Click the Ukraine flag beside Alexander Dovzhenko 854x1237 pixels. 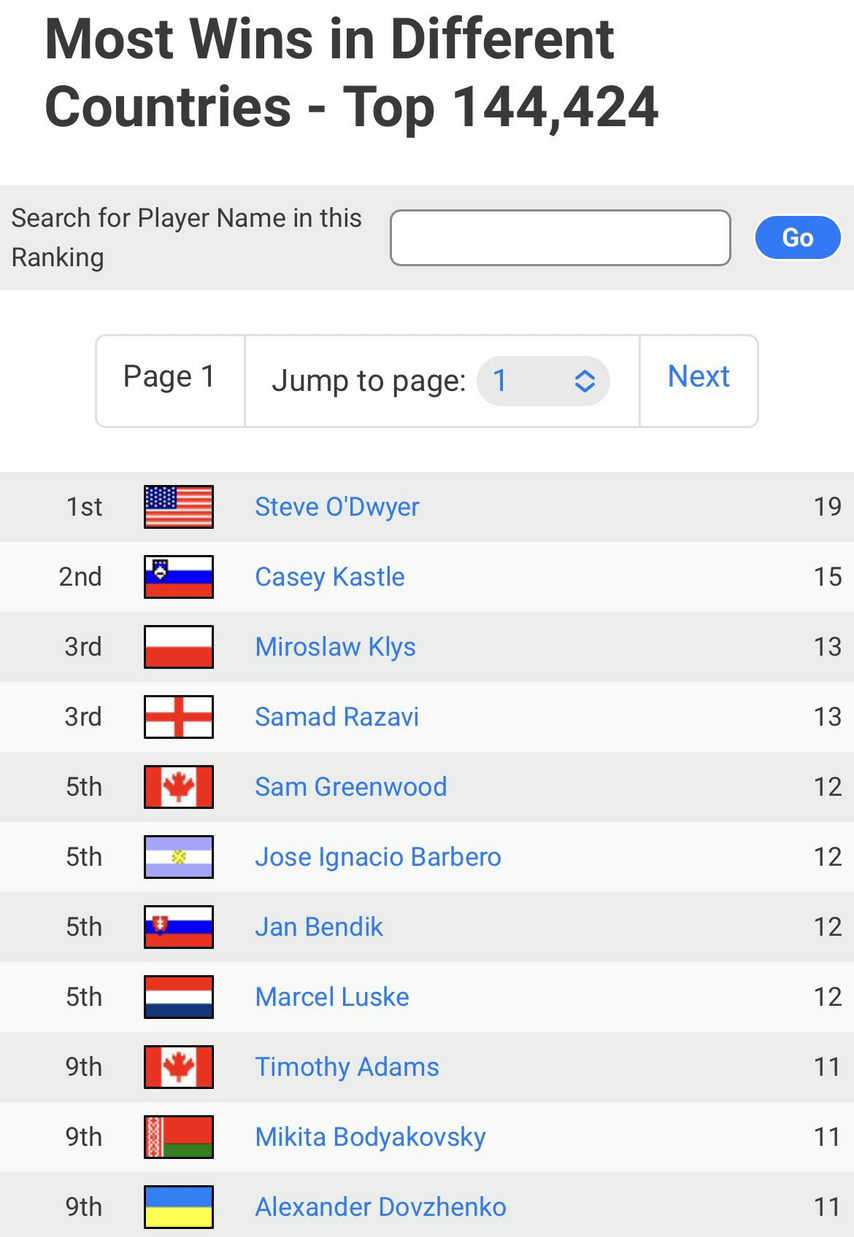click(x=179, y=1207)
